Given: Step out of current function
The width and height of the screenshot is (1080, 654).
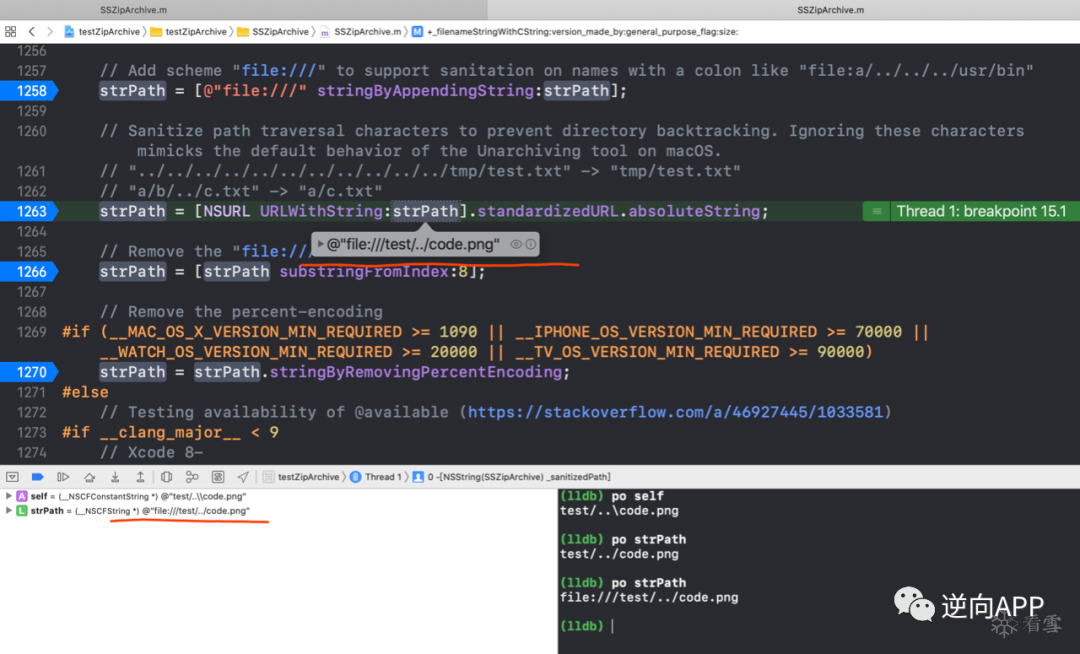Looking at the screenshot, I should point(140,476).
